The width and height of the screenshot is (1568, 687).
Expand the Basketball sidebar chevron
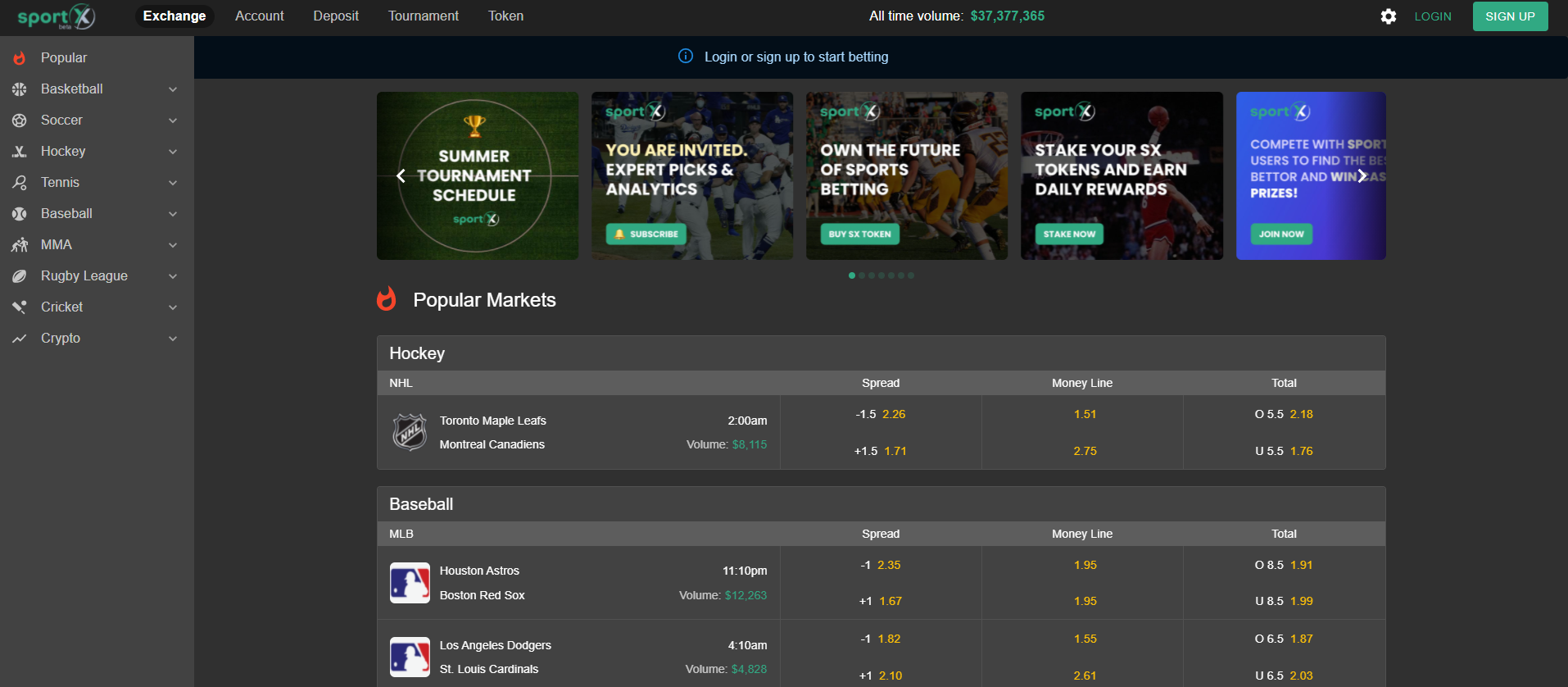click(173, 89)
